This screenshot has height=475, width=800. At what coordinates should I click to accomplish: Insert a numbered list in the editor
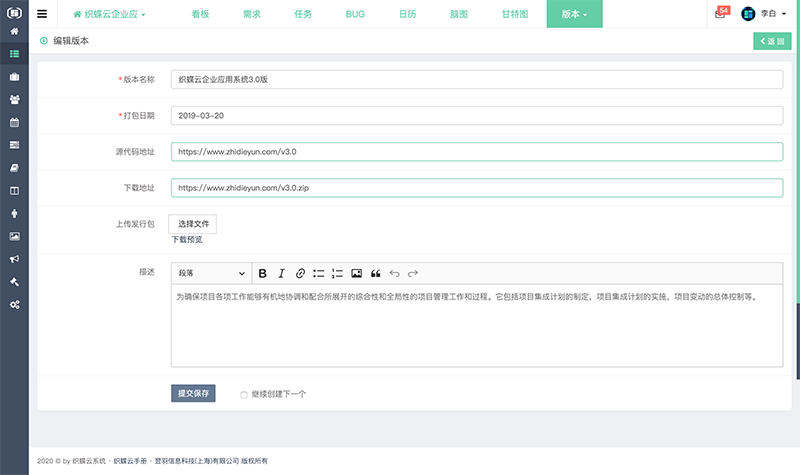click(337, 273)
